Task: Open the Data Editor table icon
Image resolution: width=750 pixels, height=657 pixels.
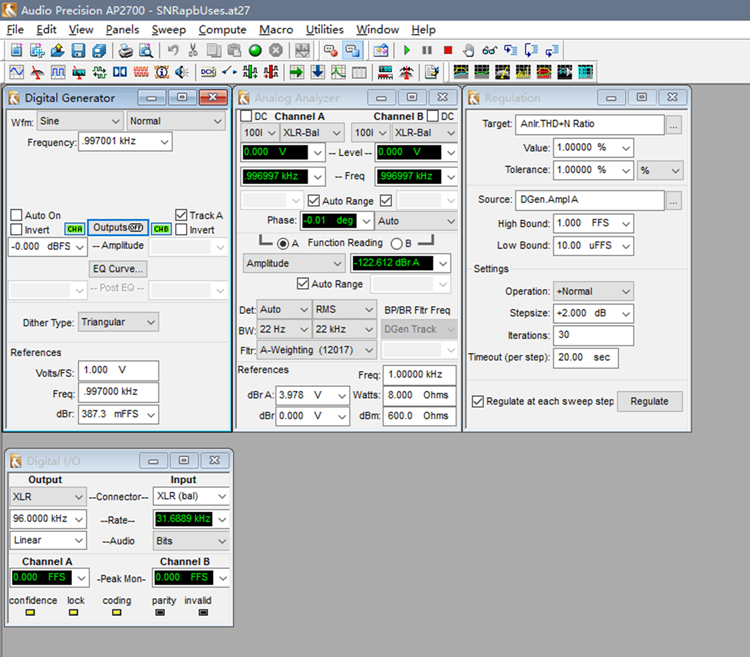Action: 359,72
